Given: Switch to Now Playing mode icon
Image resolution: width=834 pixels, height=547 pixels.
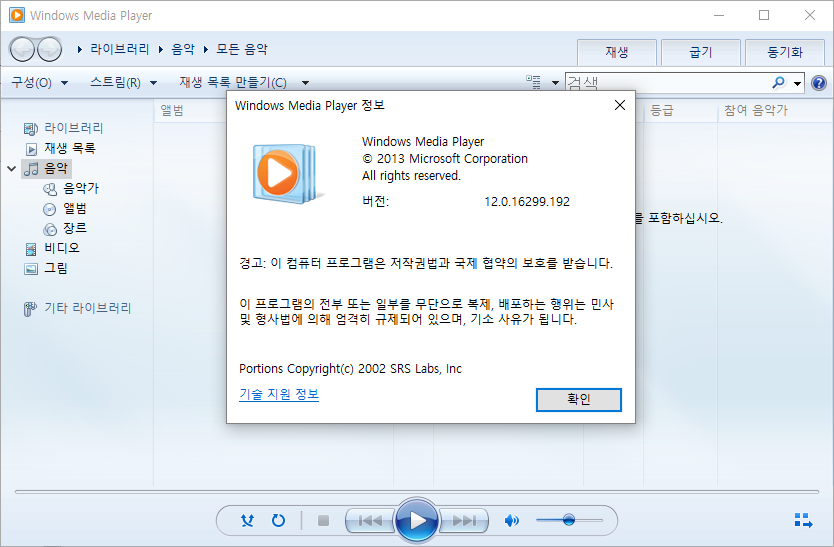Looking at the screenshot, I should (803, 520).
